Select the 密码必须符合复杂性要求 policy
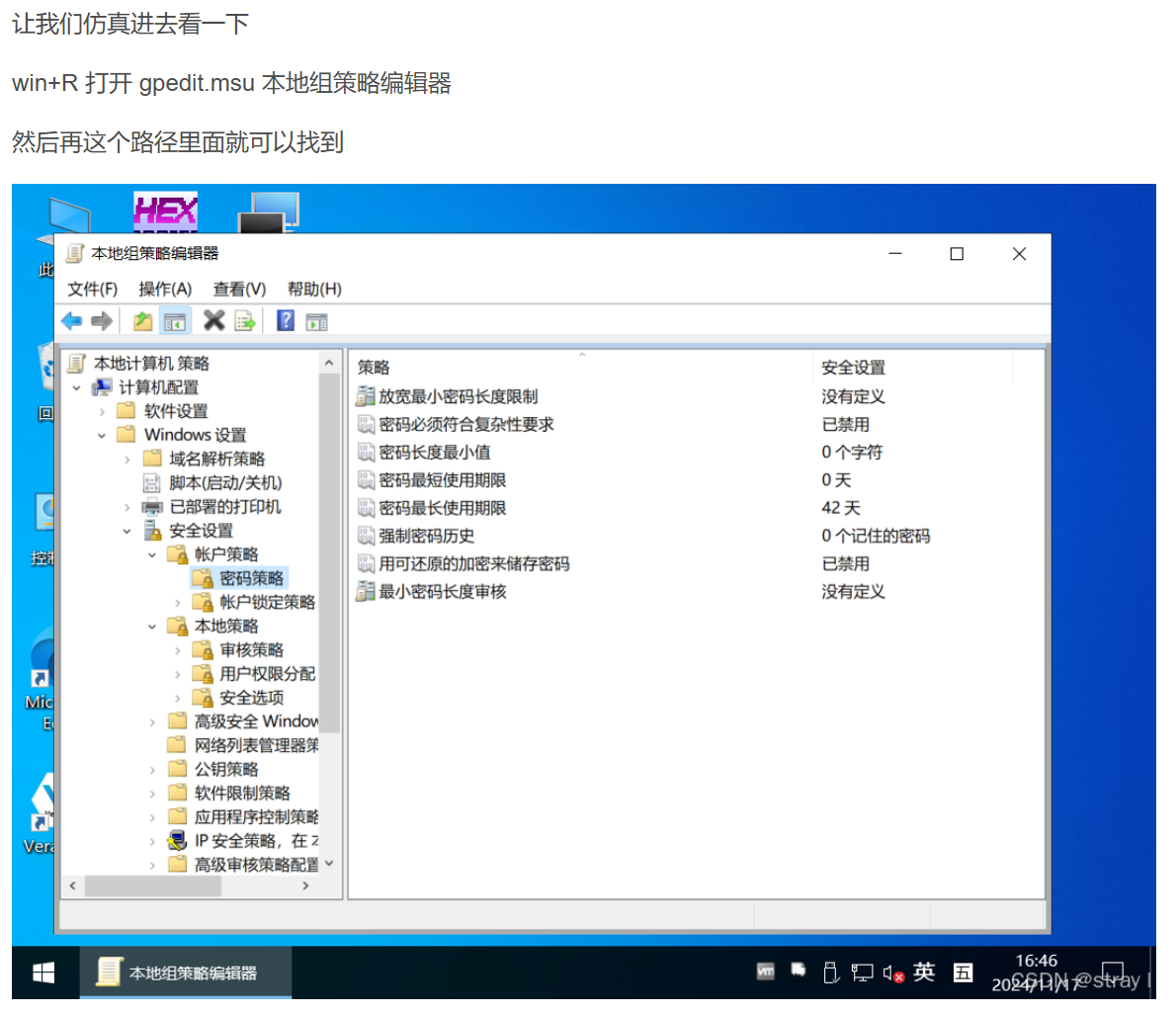Screen dimensions: 1176x1014 coord(465,425)
